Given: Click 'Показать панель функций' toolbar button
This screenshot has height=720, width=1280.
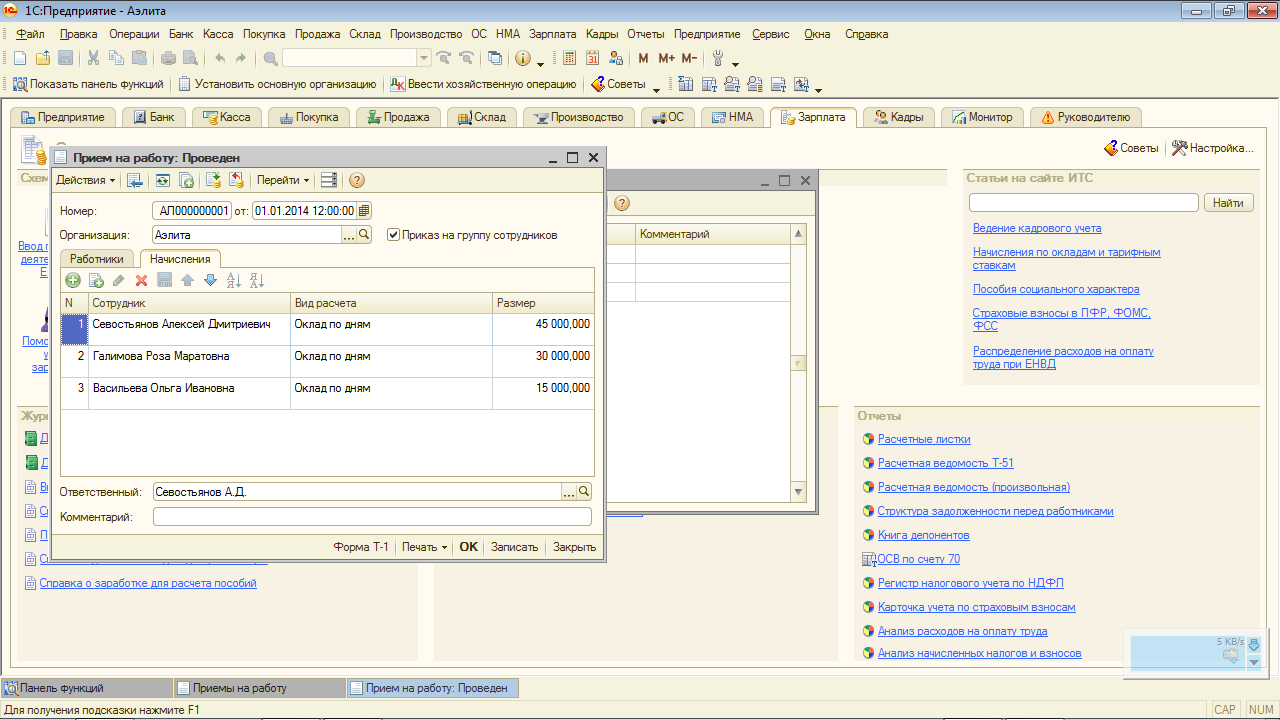Looking at the screenshot, I should click(88, 85).
